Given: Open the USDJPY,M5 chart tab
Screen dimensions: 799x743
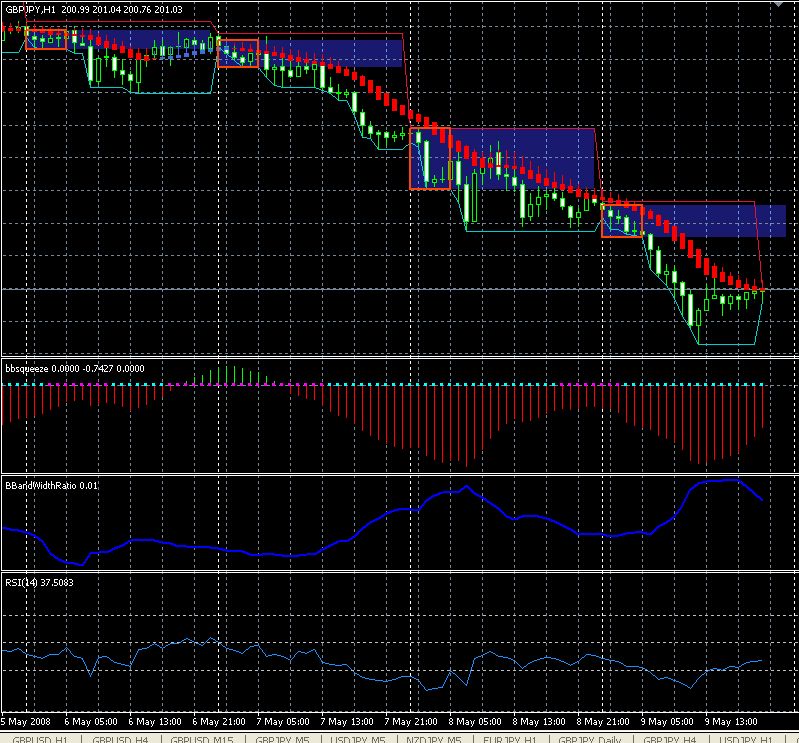Looking at the screenshot, I should tap(358, 739).
